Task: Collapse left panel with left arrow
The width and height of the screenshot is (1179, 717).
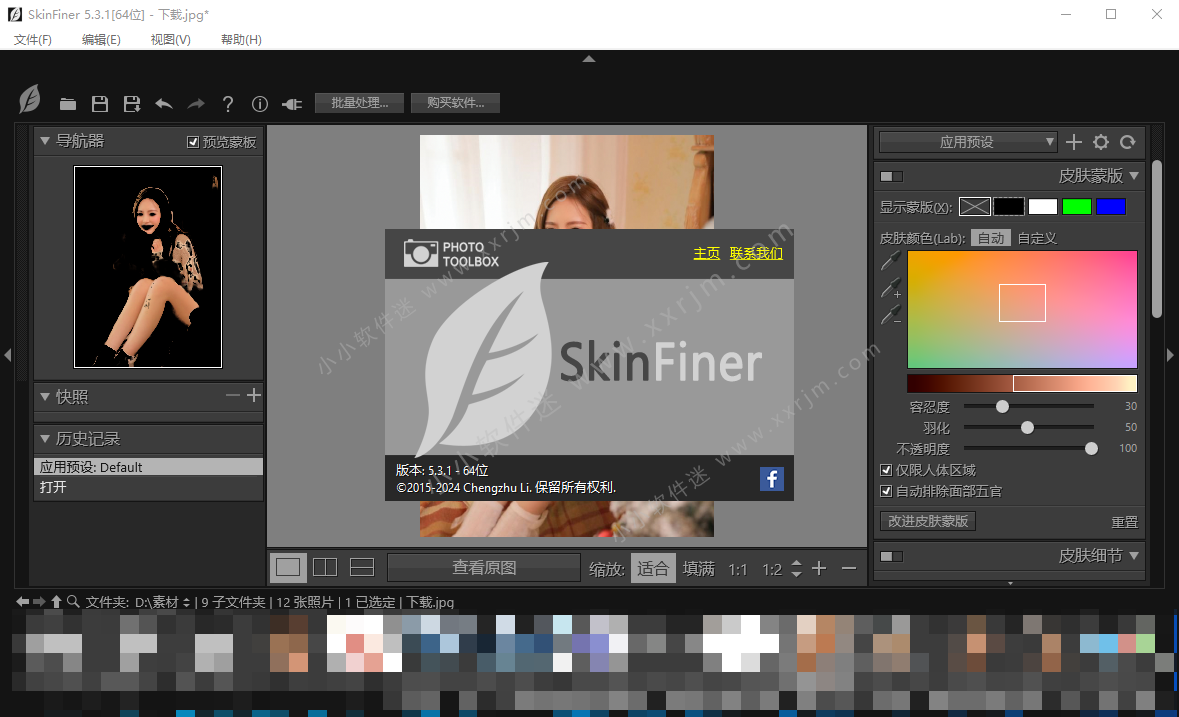Action: [x=8, y=355]
